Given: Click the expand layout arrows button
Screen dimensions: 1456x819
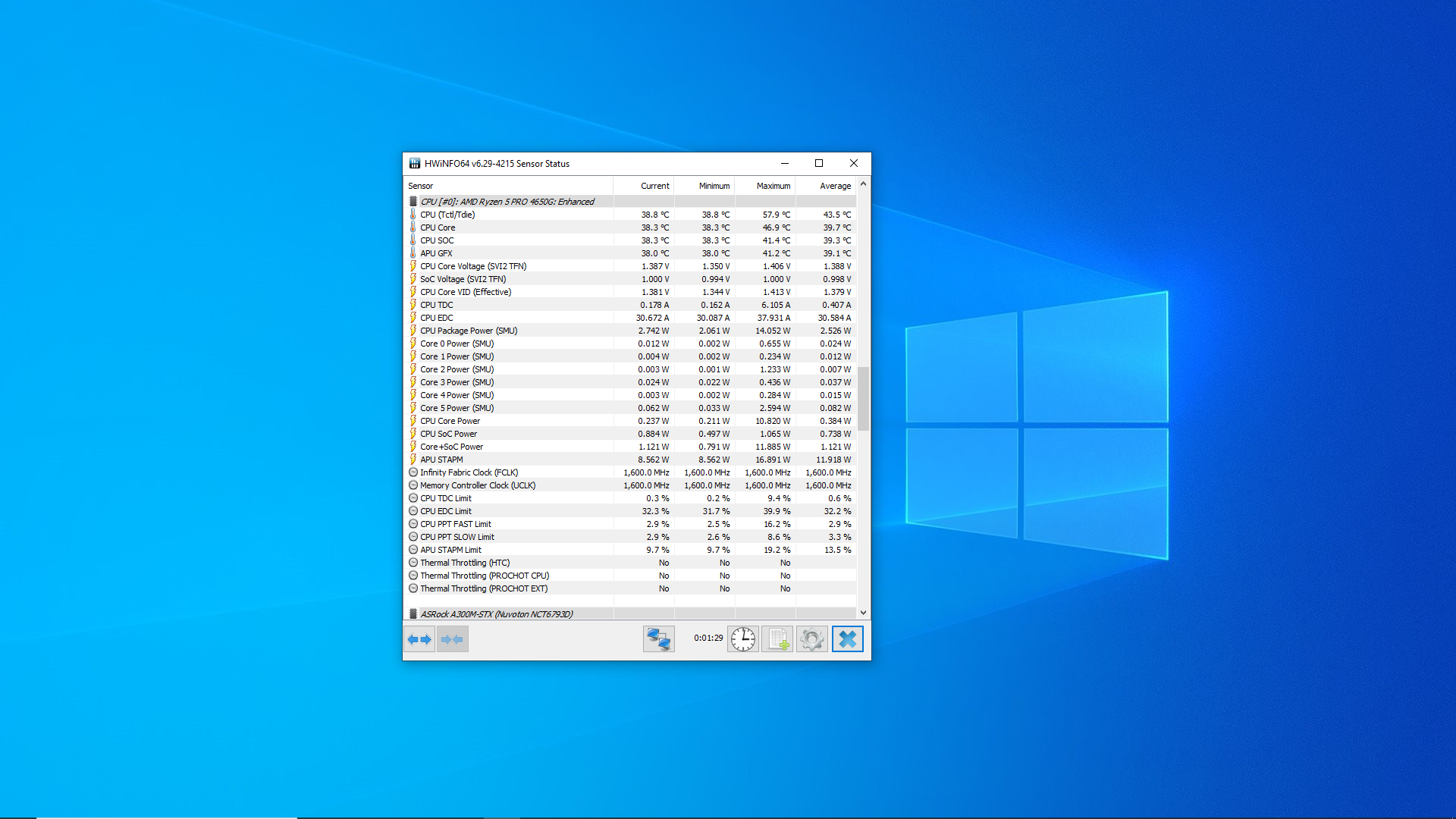Looking at the screenshot, I should click(419, 639).
